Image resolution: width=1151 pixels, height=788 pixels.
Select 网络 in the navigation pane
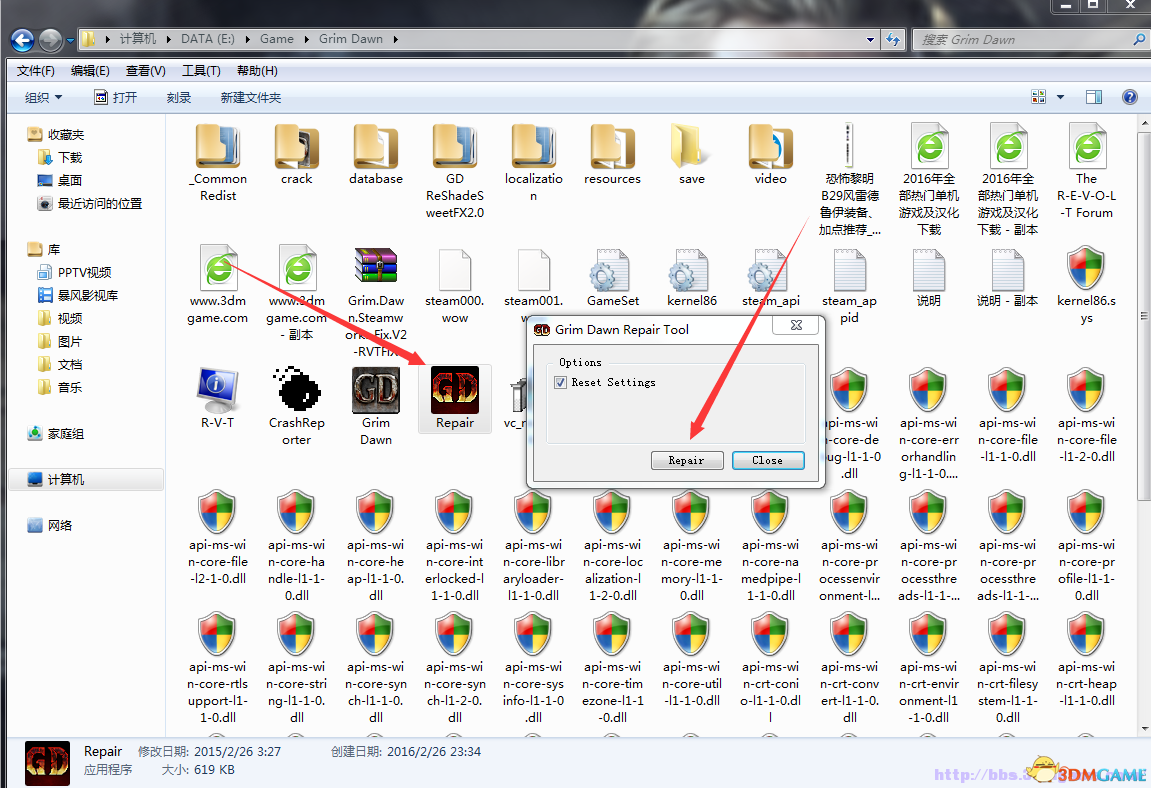tap(50, 525)
